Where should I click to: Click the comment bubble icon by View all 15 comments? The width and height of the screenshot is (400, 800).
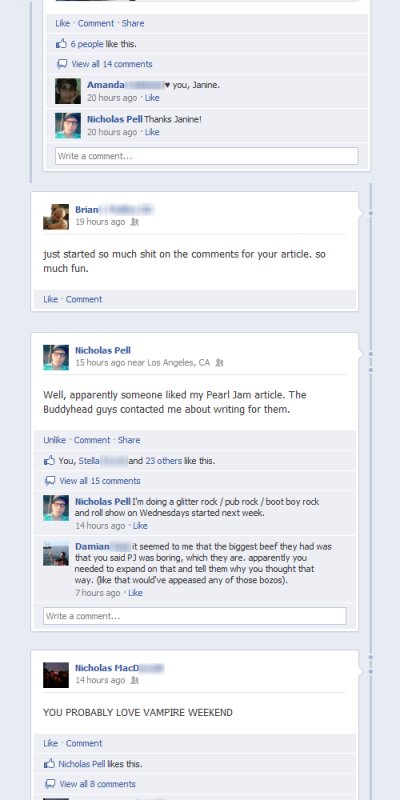[x=50, y=481]
